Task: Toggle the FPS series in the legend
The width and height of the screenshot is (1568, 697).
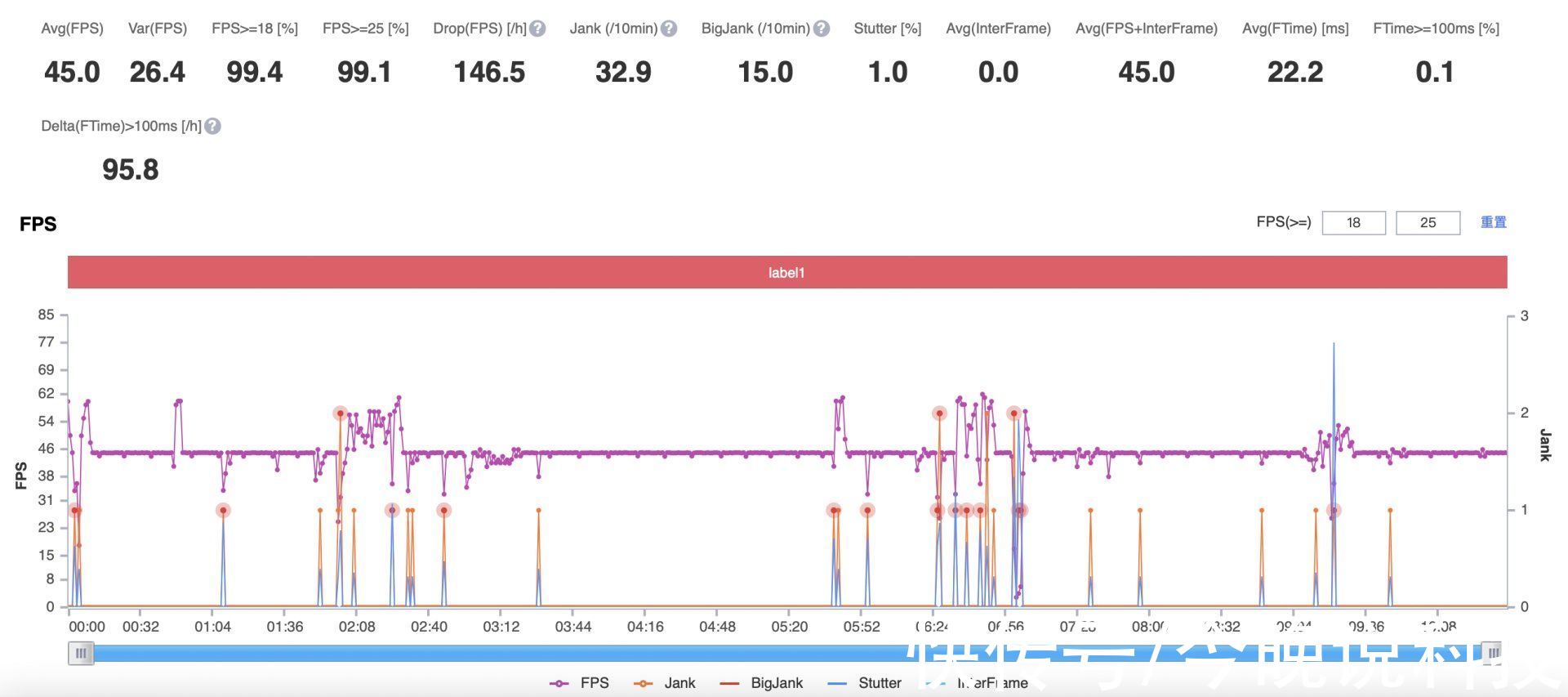Action: [x=579, y=683]
